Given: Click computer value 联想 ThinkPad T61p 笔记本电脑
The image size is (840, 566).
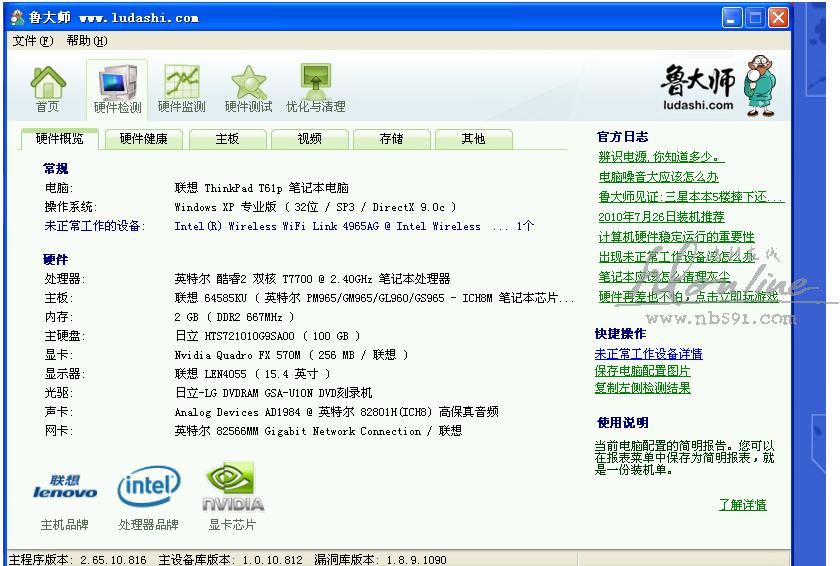Looking at the screenshot, I should coord(261,188).
